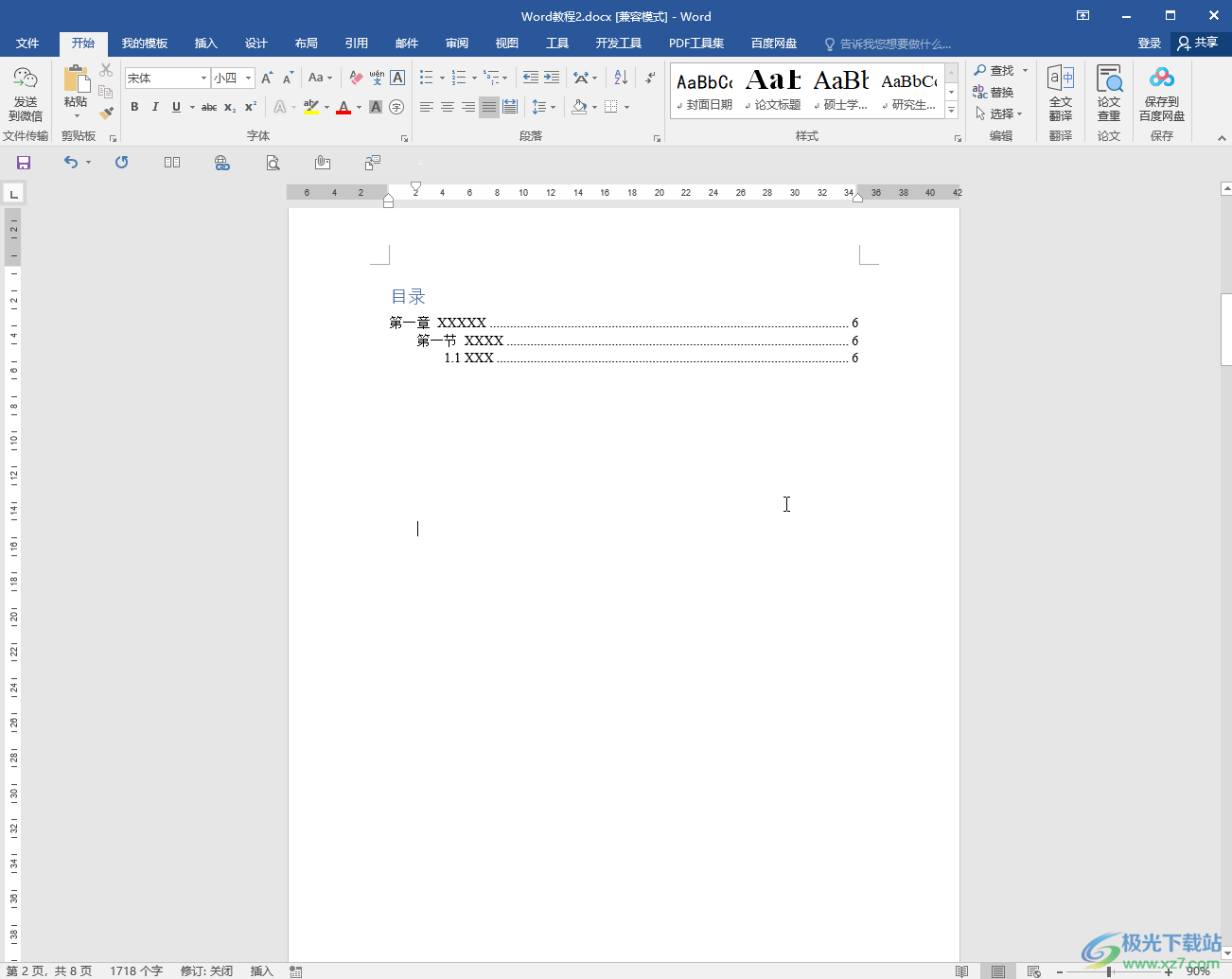Image resolution: width=1232 pixels, height=979 pixels.
Task: Decrease the paragraph indent
Action: pyautogui.click(x=531, y=79)
